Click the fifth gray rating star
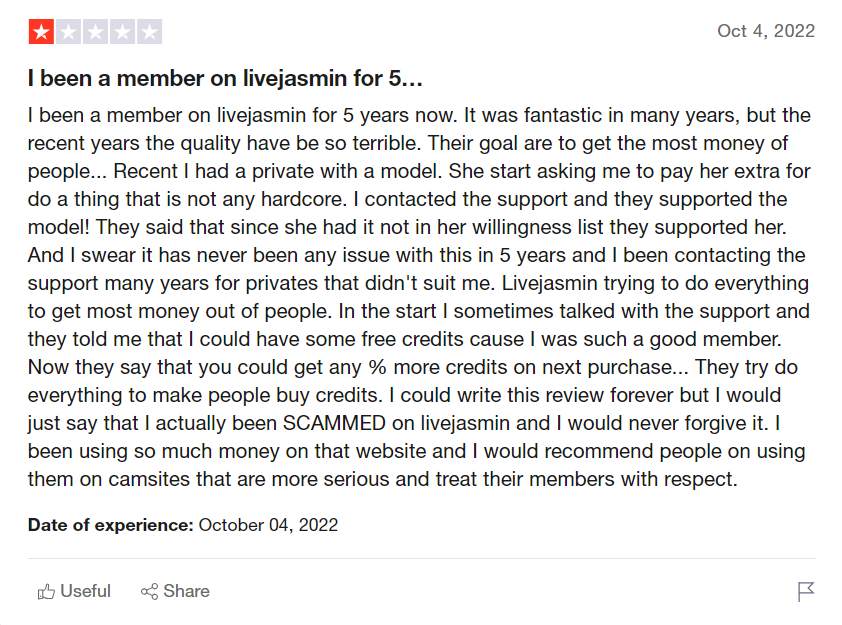Image resolution: width=842 pixels, height=625 pixels. click(149, 32)
